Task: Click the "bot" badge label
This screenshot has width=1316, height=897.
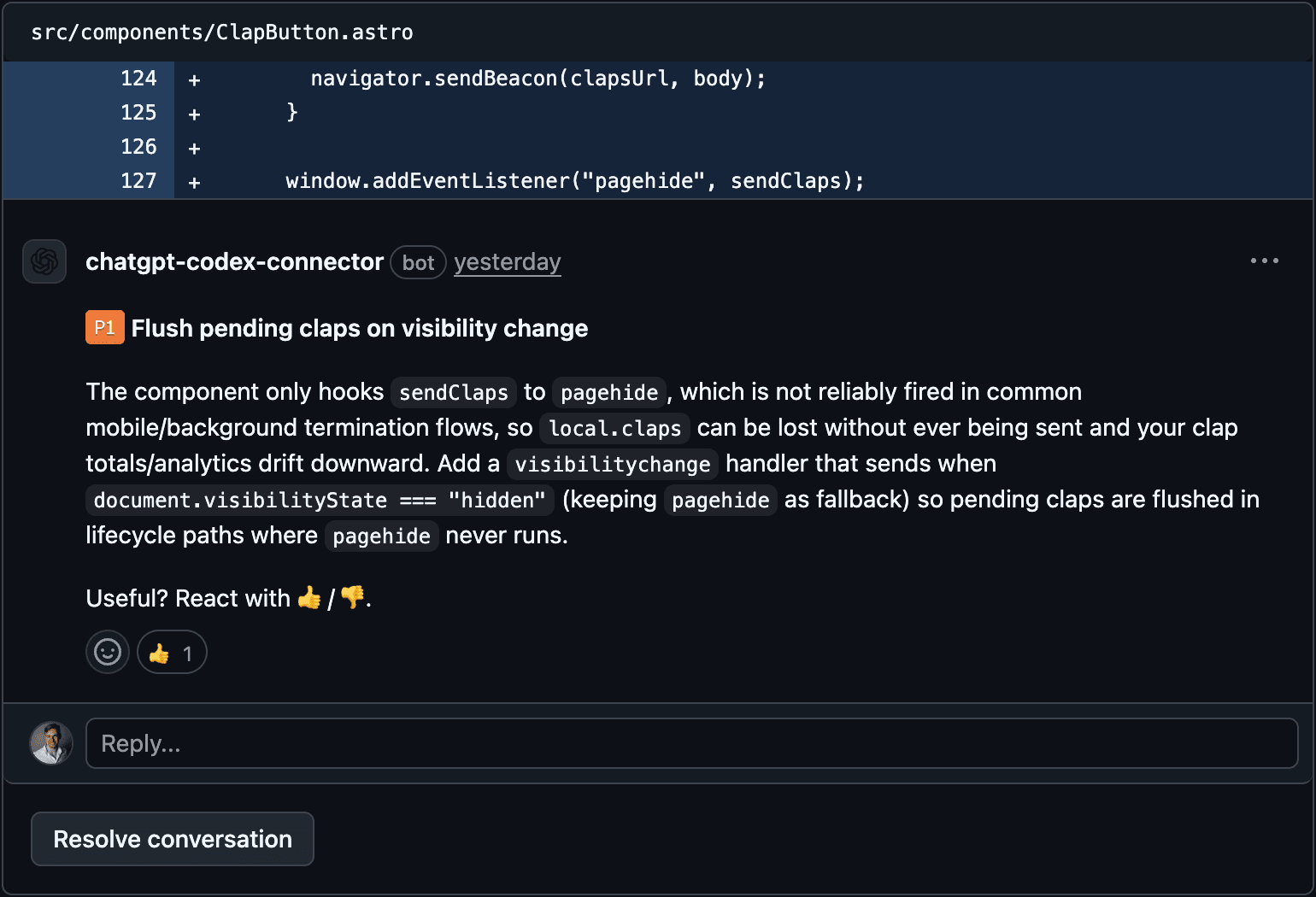Action: click(x=418, y=262)
